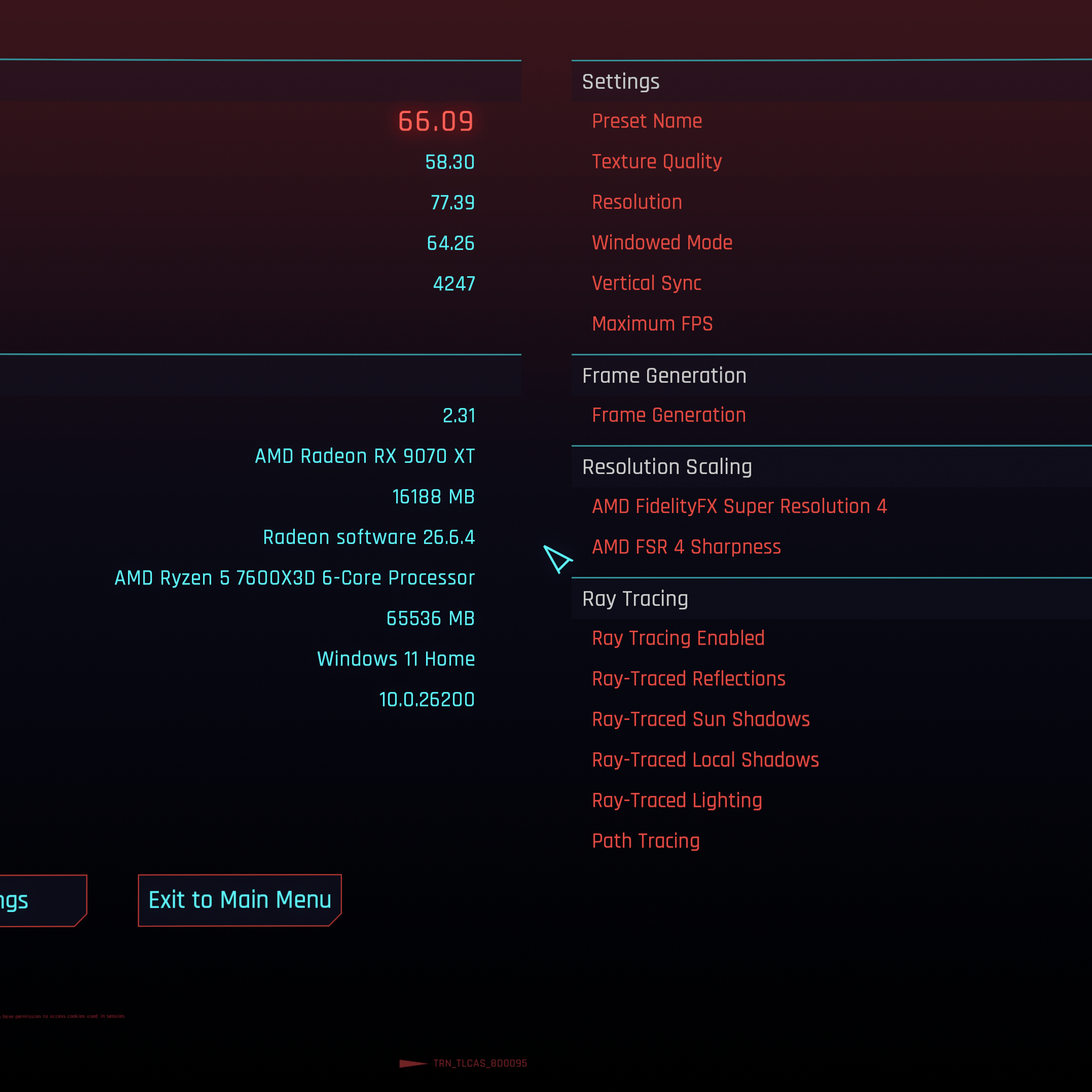Viewport: 1092px width, 1092px height.
Task: Select the Vertical Sync setting row
Action: coord(831,283)
